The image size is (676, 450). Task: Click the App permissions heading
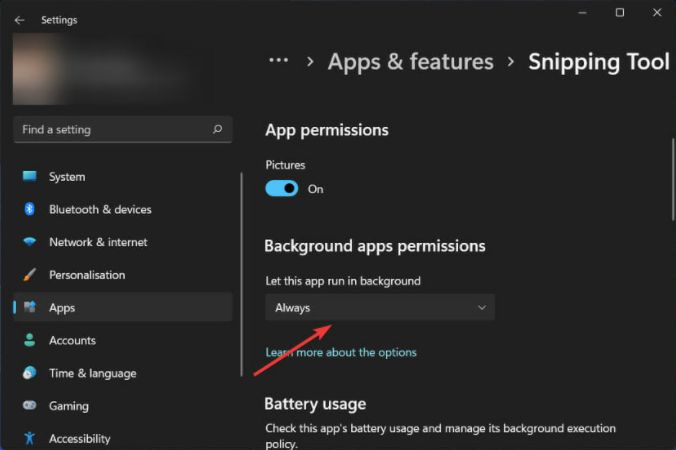(x=327, y=130)
